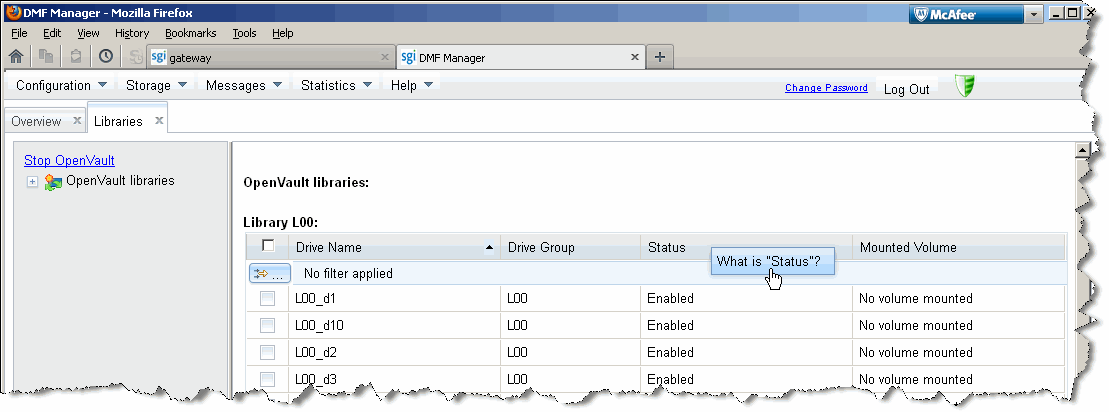
Task: Click the Stop OpenVault link
Action: pos(69,160)
